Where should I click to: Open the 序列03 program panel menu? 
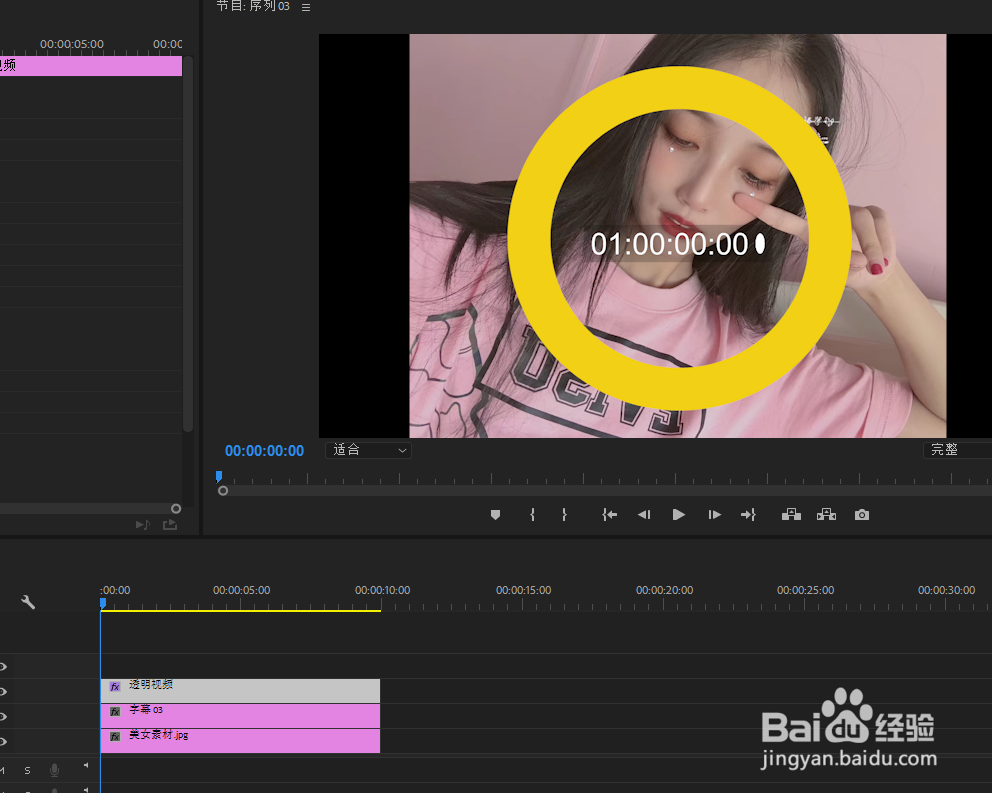pos(306,8)
